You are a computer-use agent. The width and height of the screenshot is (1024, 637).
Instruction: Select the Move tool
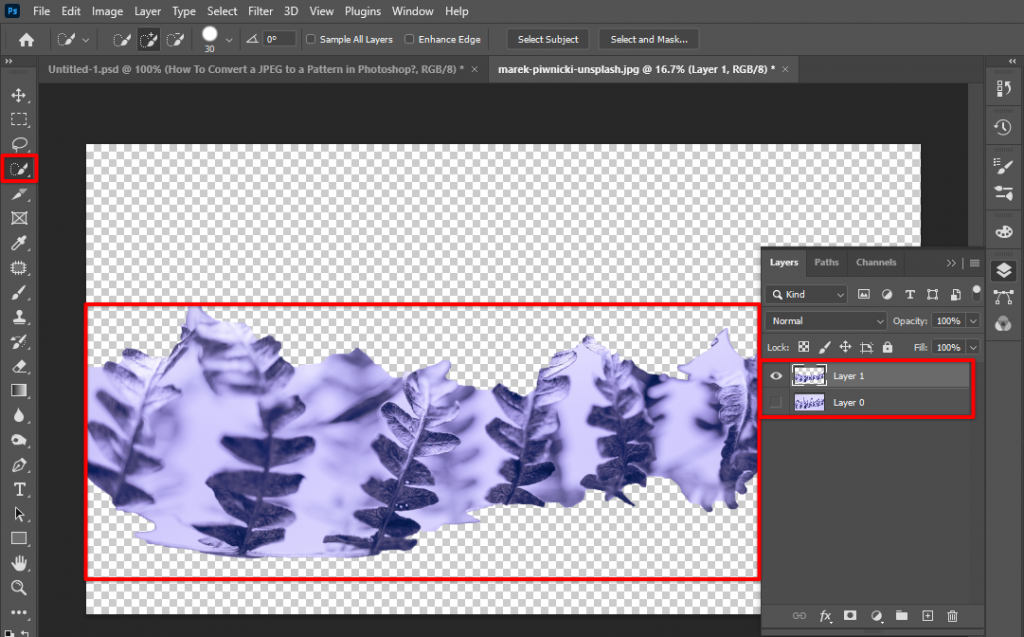pos(18,95)
